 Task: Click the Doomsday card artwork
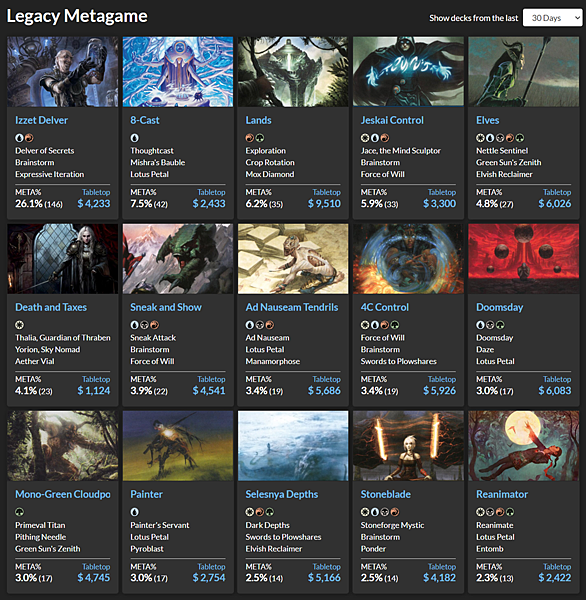point(524,259)
